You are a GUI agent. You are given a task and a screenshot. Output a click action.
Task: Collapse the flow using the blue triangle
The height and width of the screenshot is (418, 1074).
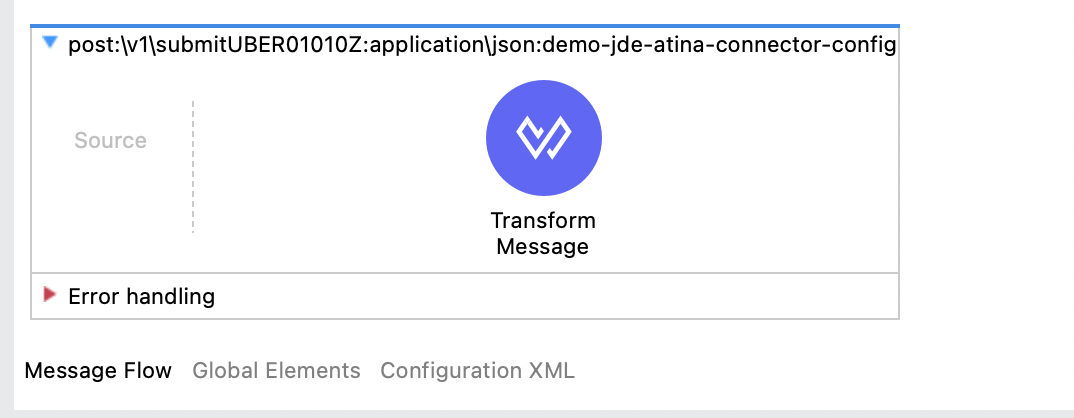50,44
